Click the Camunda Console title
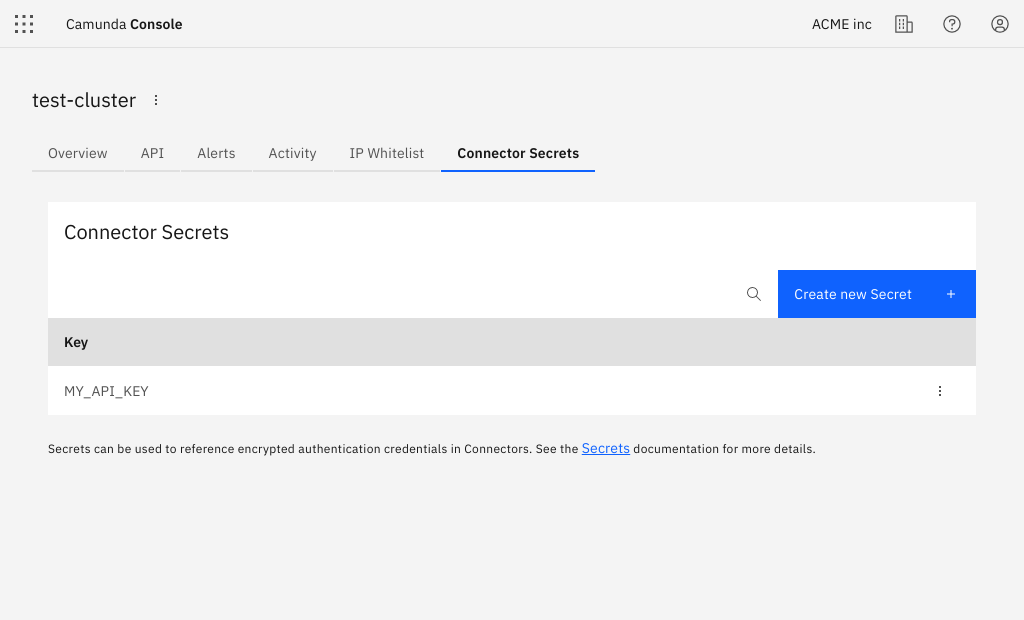Image resolution: width=1024 pixels, height=620 pixels. click(124, 24)
